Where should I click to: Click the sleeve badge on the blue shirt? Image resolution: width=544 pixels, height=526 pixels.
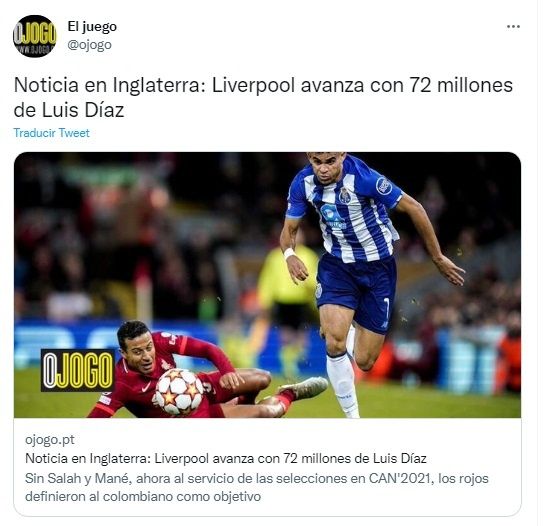tap(384, 186)
